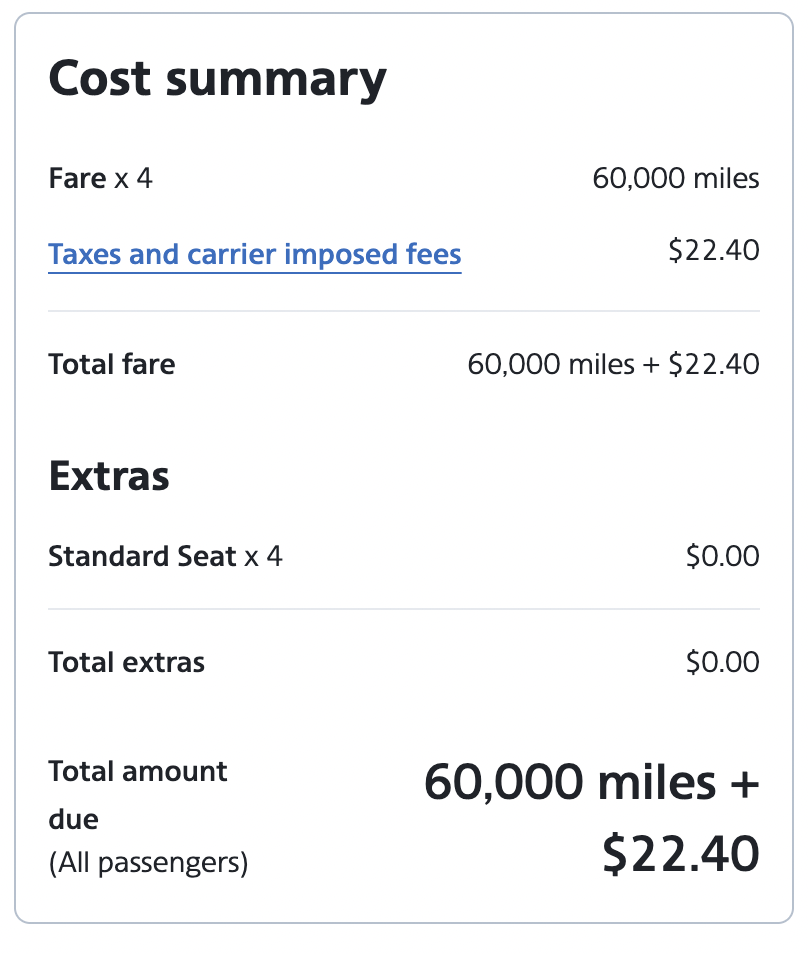Image resolution: width=808 pixels, height=954 pixels.
Task: Click the Extras section heading
Action: click(109, 477)
